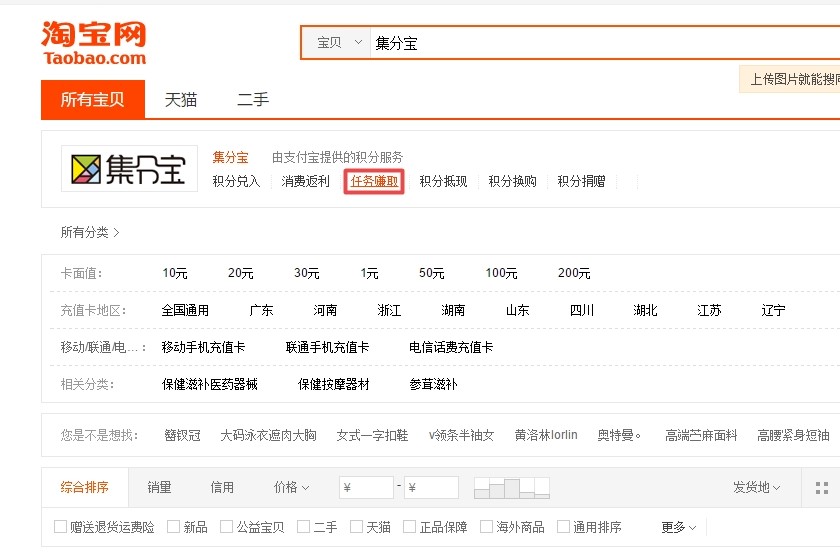The height and width of the screenshot is (560, 840).
Task: Click the 积分捐赠 link
Action: click(x=581, y=181)
